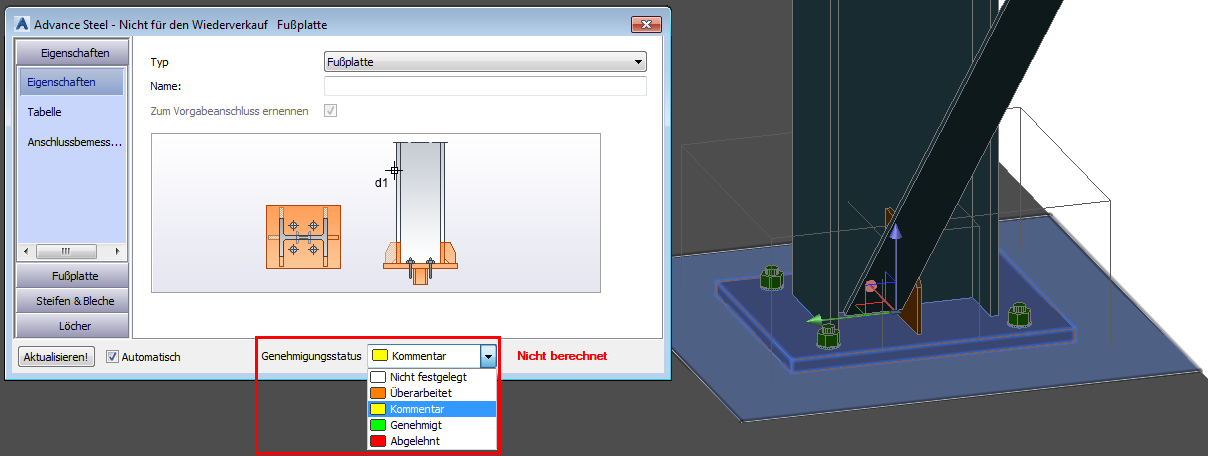The width and height of the screenshot is (1208, 456).
Task: Switch to the Fußplatte category tab
Action: 74,276
